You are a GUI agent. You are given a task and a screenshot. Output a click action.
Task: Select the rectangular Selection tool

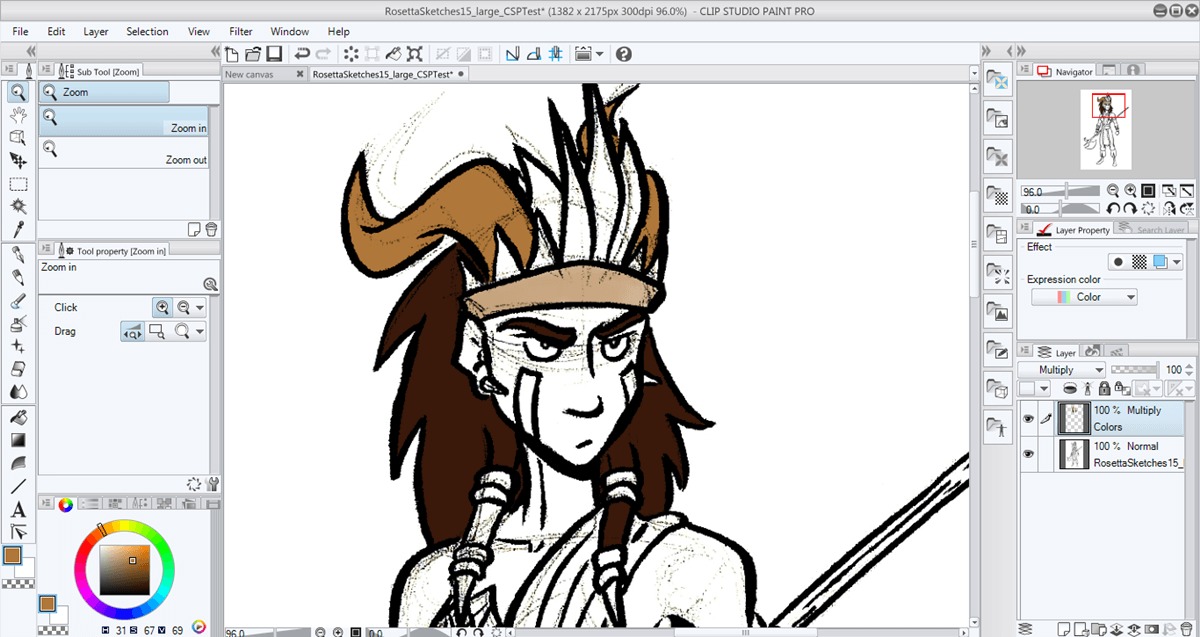pos(17,184)
